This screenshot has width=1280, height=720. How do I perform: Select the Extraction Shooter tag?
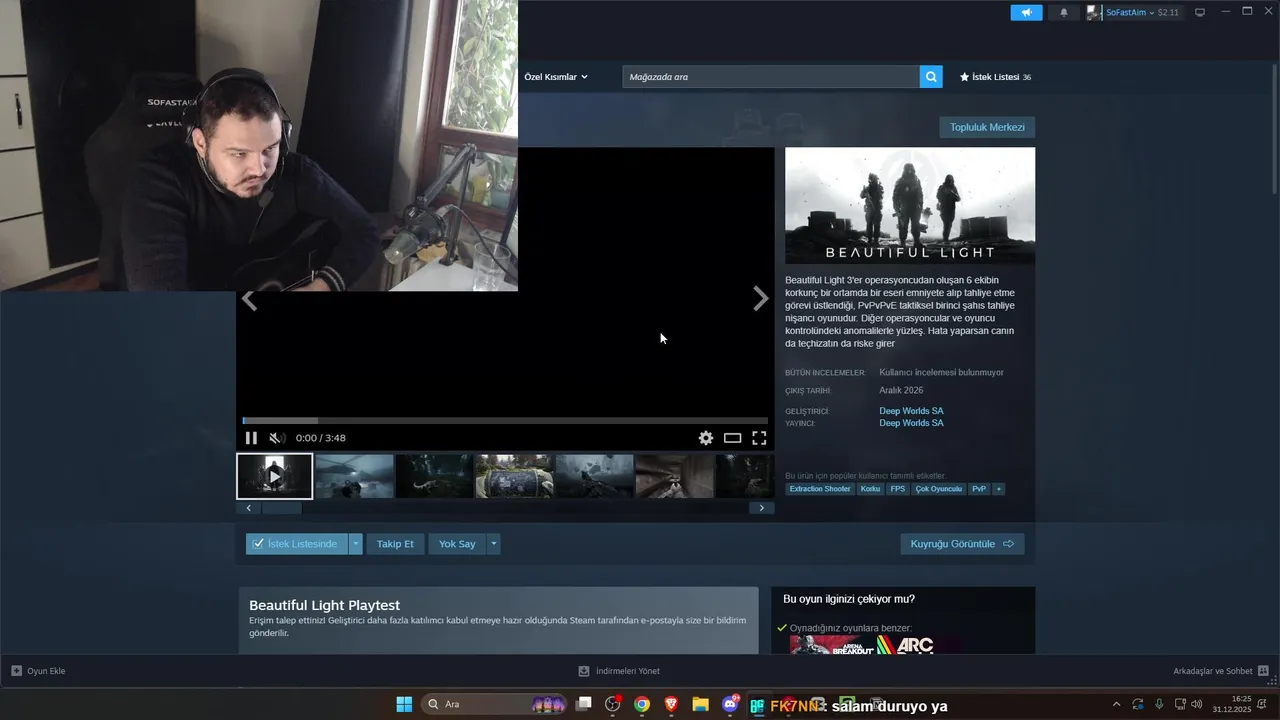[x=820, y=489]
